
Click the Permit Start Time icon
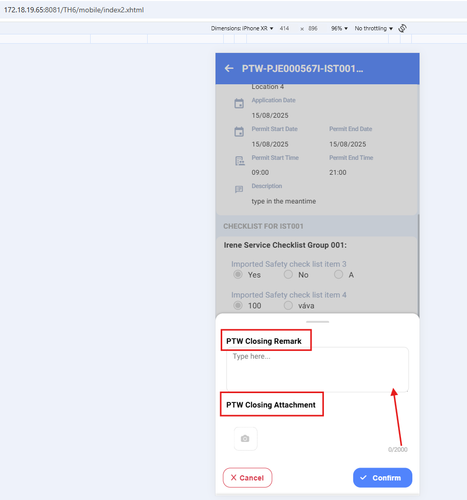click(x=240, y=161)
